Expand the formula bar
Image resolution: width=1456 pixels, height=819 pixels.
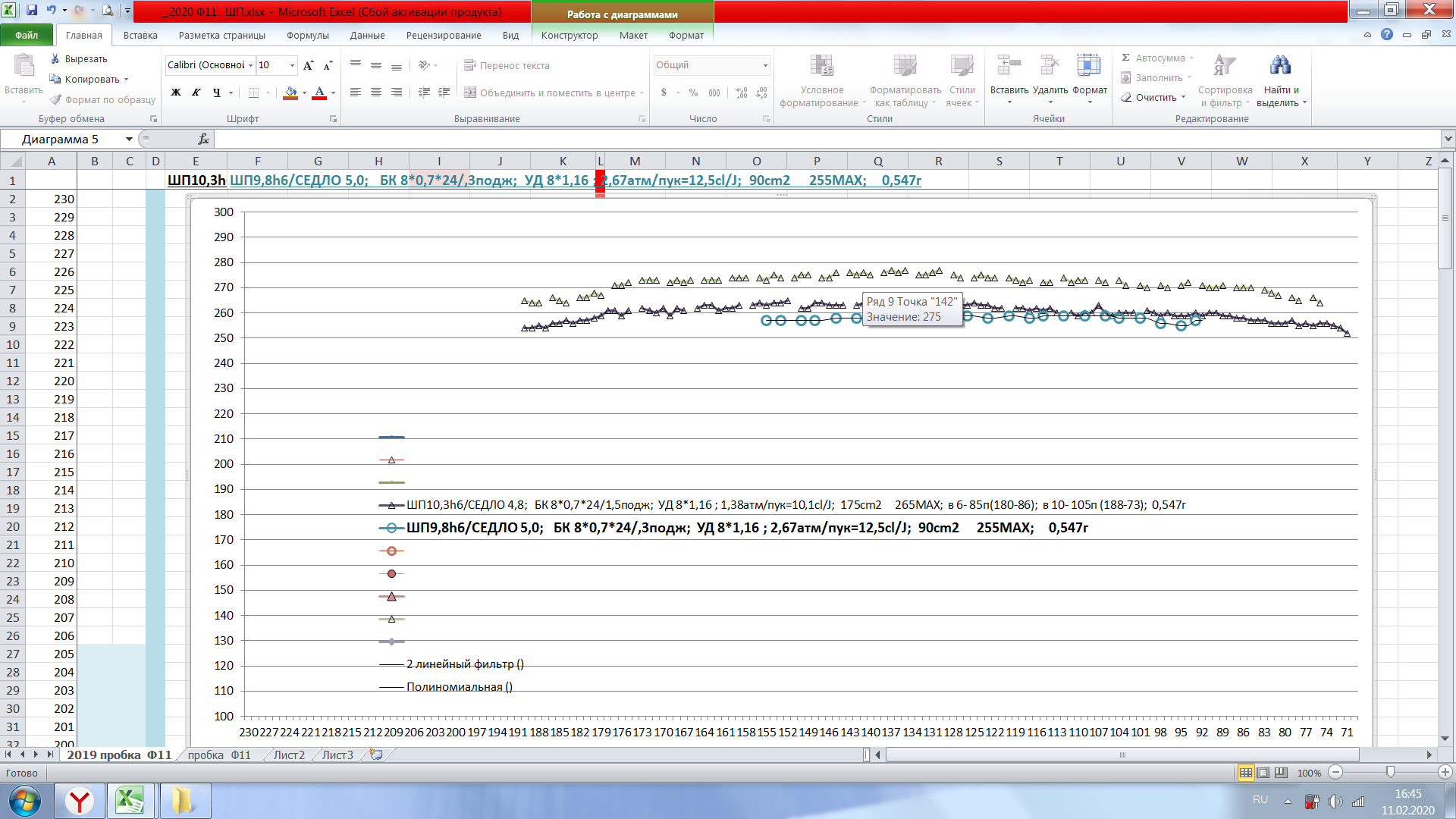coord(1448,140)
